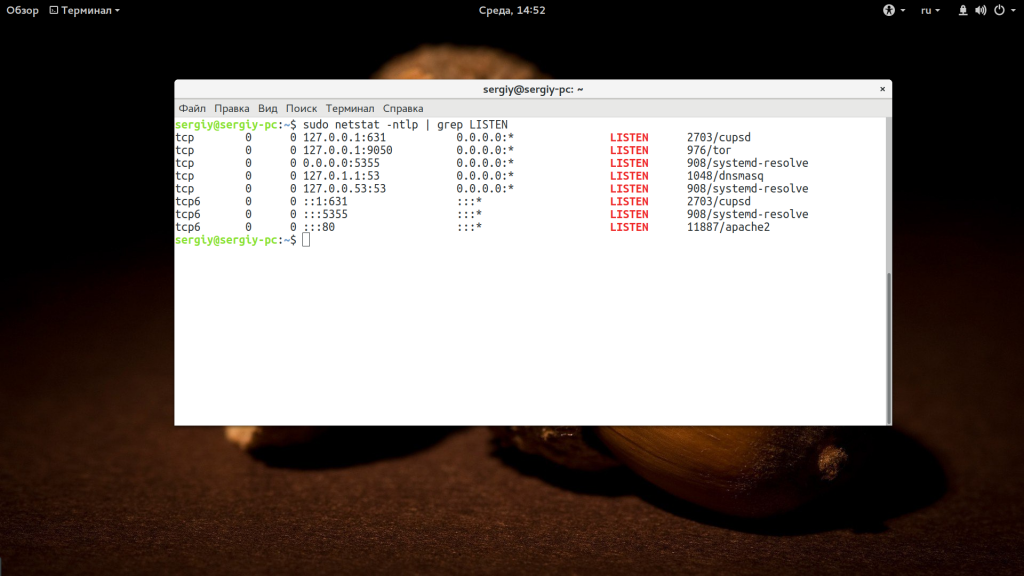Click the terminal prompt cursor line
Screen dimensions: 1024x576
point(306,240)
